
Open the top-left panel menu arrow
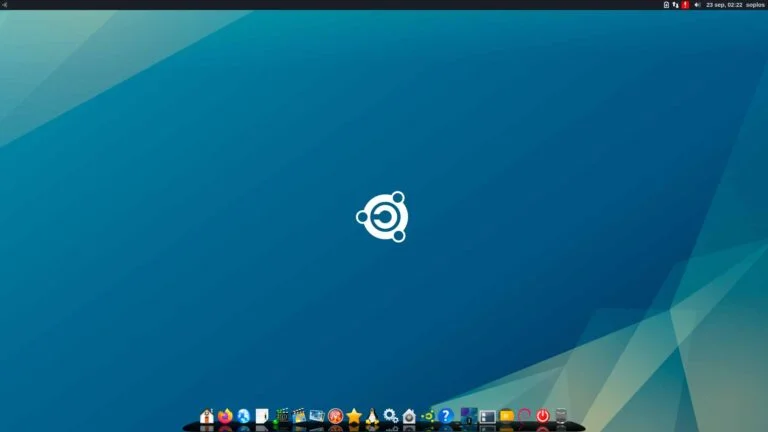point(4,5)
